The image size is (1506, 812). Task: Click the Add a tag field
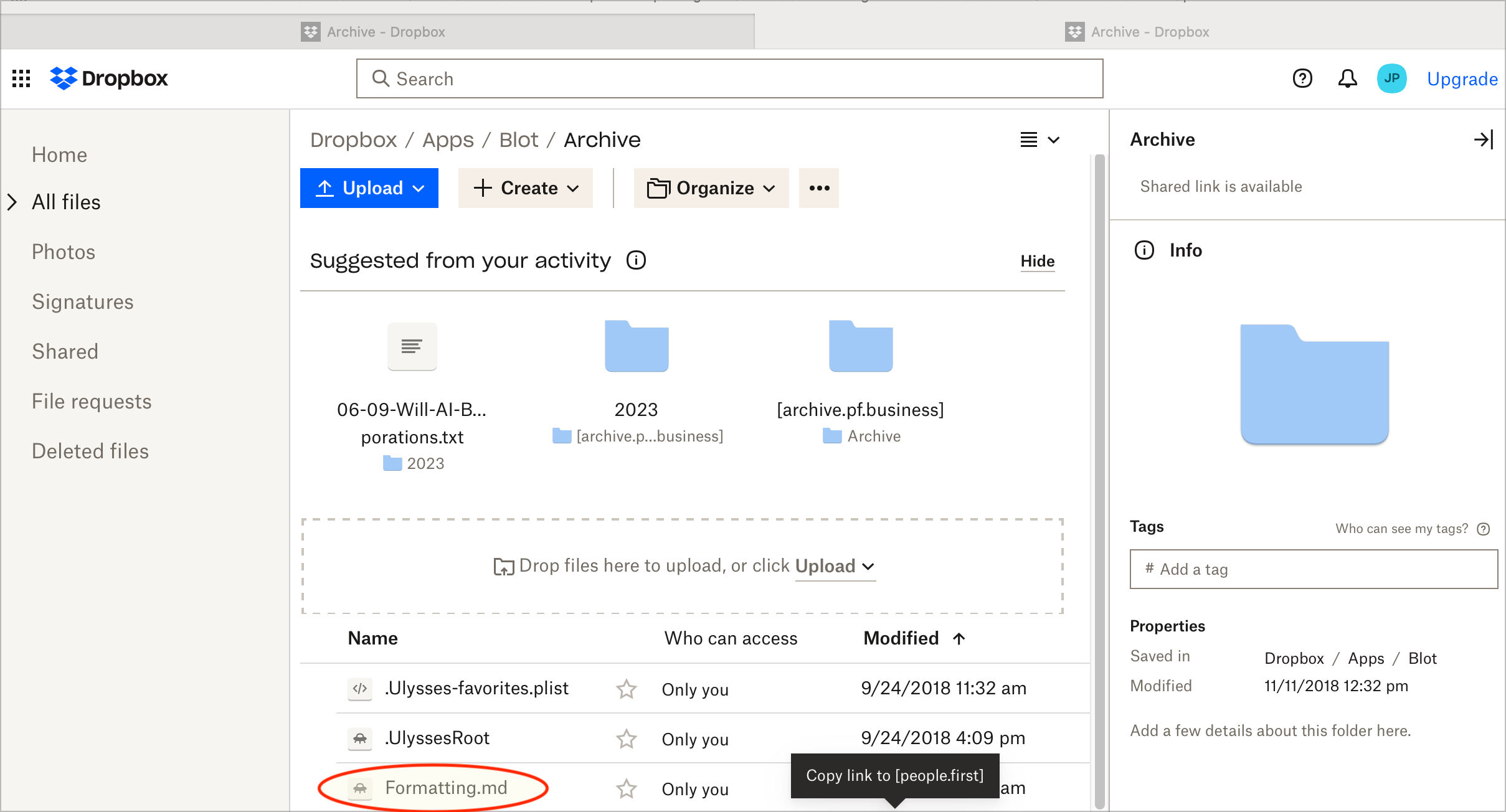(1314, 569)
